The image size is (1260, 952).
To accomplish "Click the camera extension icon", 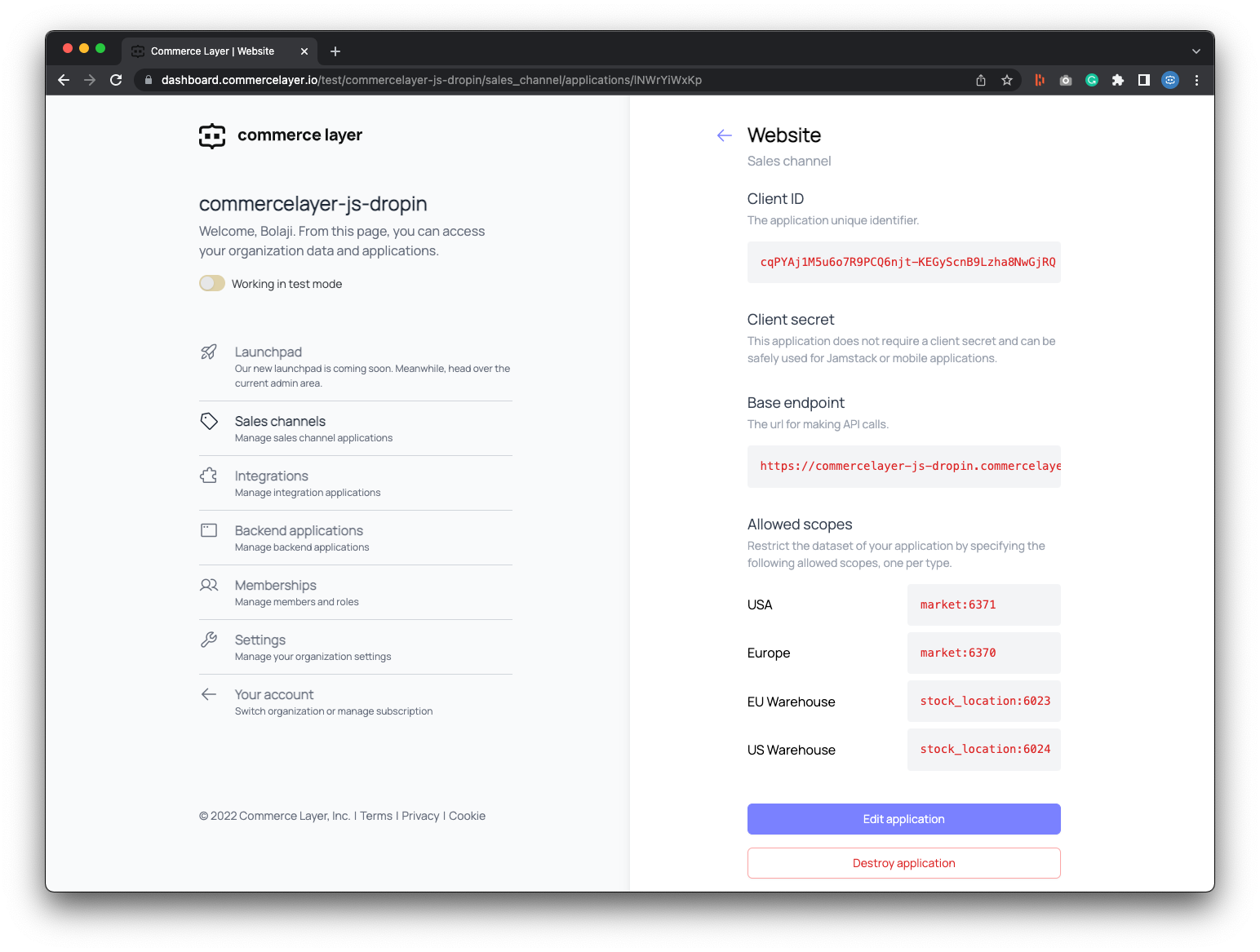I will pos(1066,80).
